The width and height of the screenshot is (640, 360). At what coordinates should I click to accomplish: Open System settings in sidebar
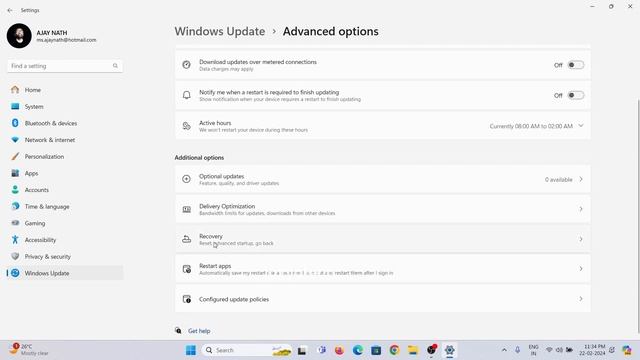tap(65, 107)
